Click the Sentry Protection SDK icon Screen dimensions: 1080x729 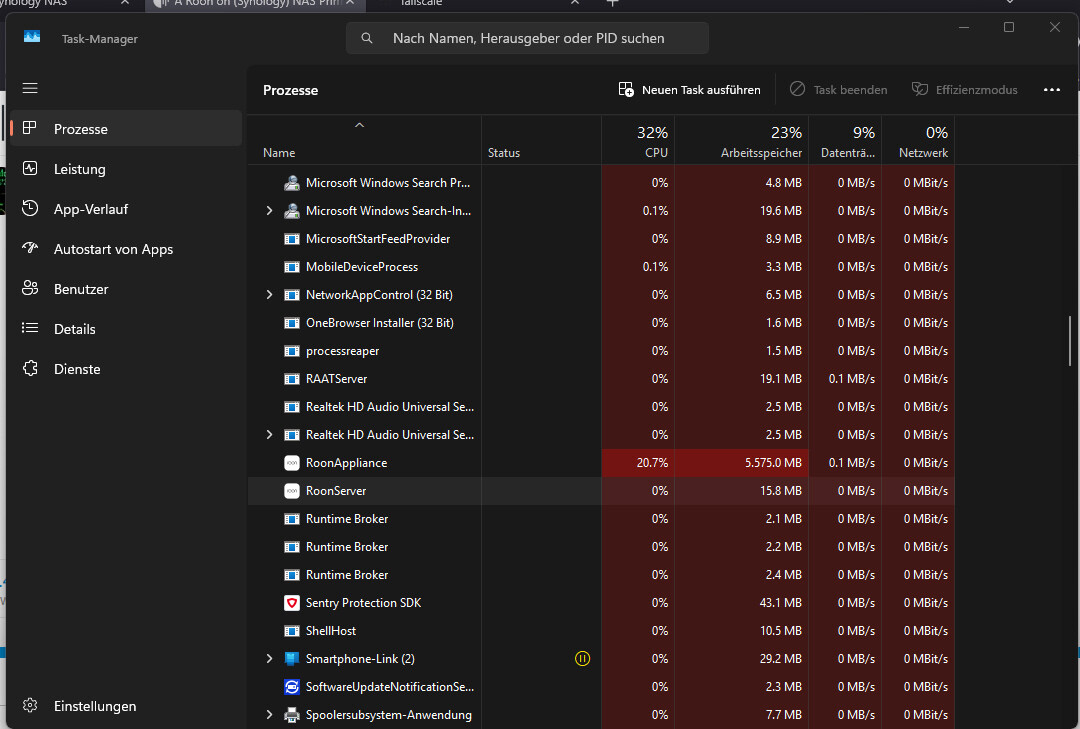coord(292,603)
